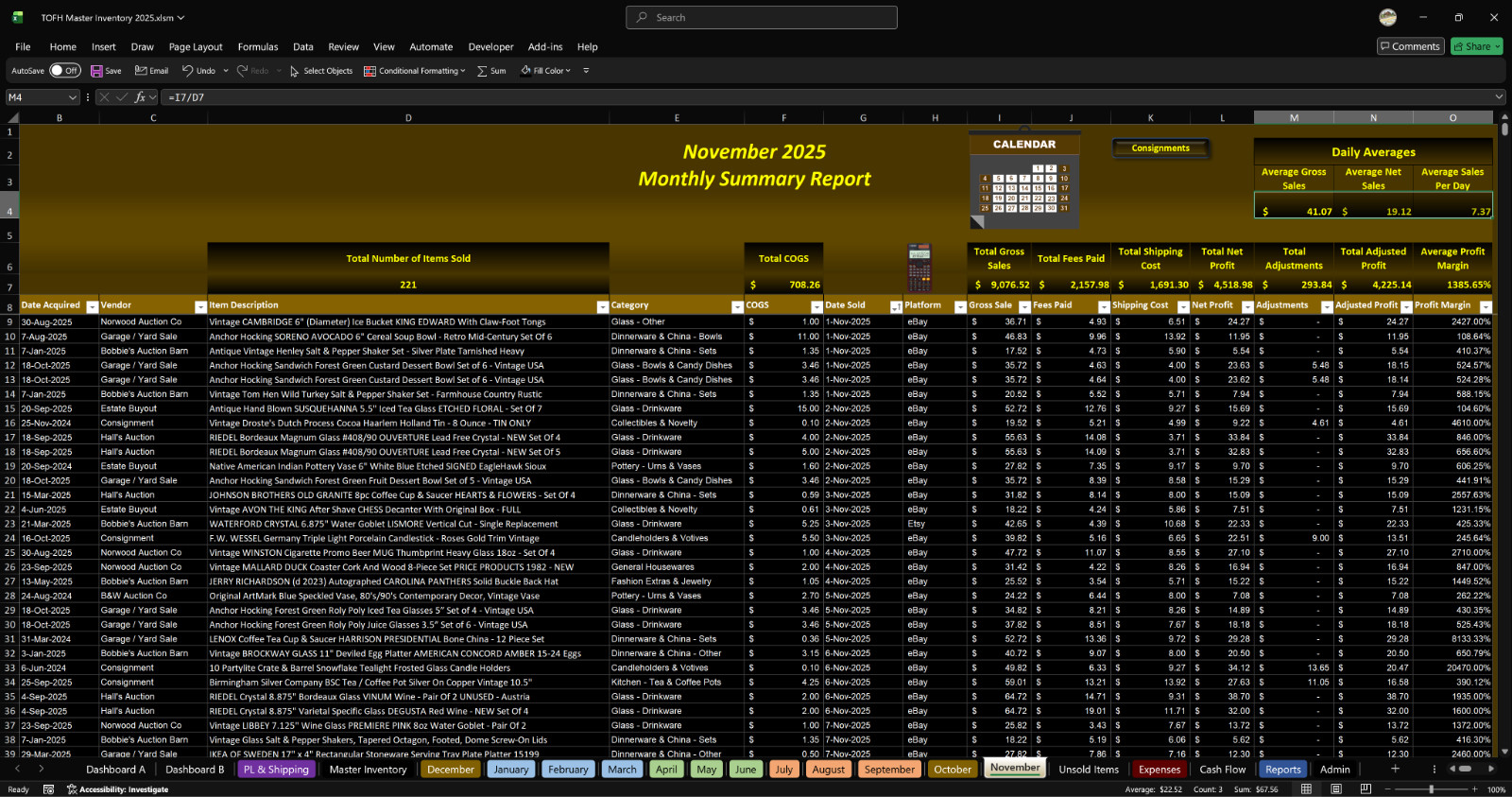
Task: Click the Sum sigma icon
Action: [483, 71]
